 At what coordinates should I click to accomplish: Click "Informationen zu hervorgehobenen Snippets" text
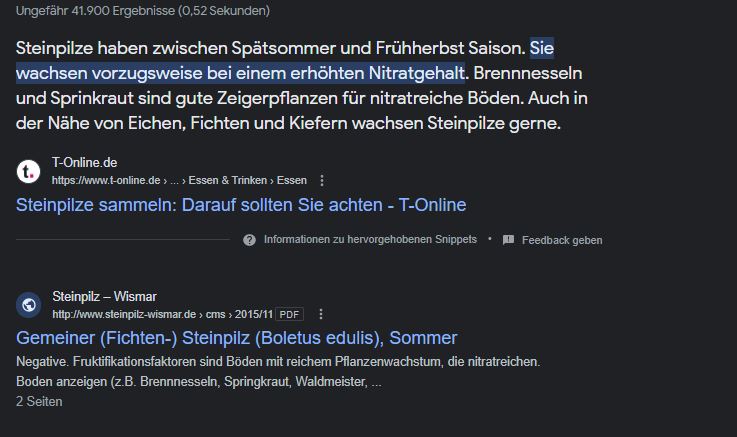[370, 240]
